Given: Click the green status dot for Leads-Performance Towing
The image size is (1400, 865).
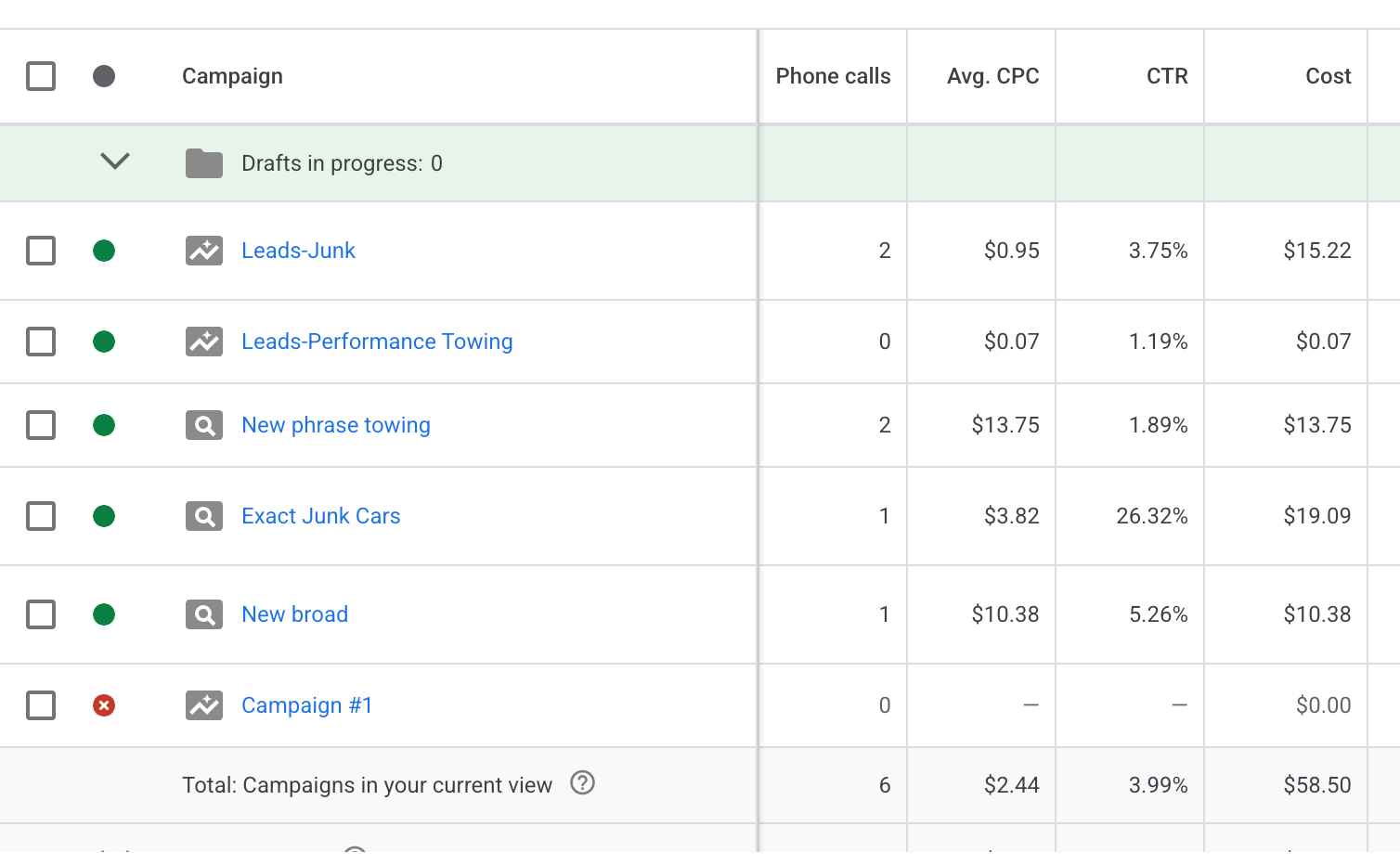Looking at the screenshot, I should [x=104, y=342].
